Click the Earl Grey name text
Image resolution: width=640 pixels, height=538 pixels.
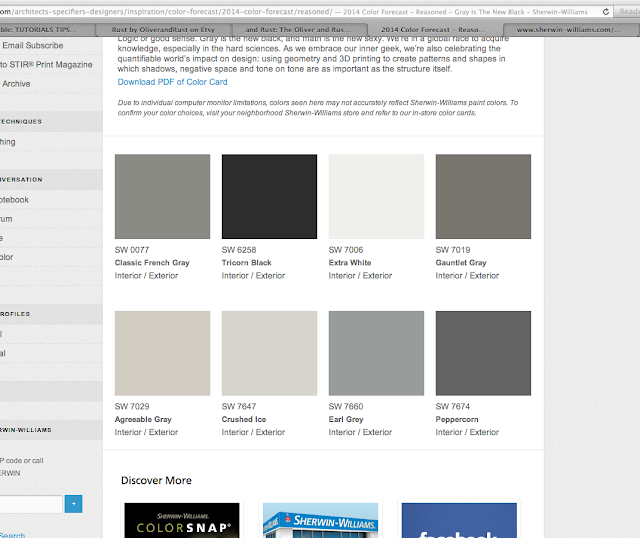[346, 419]
